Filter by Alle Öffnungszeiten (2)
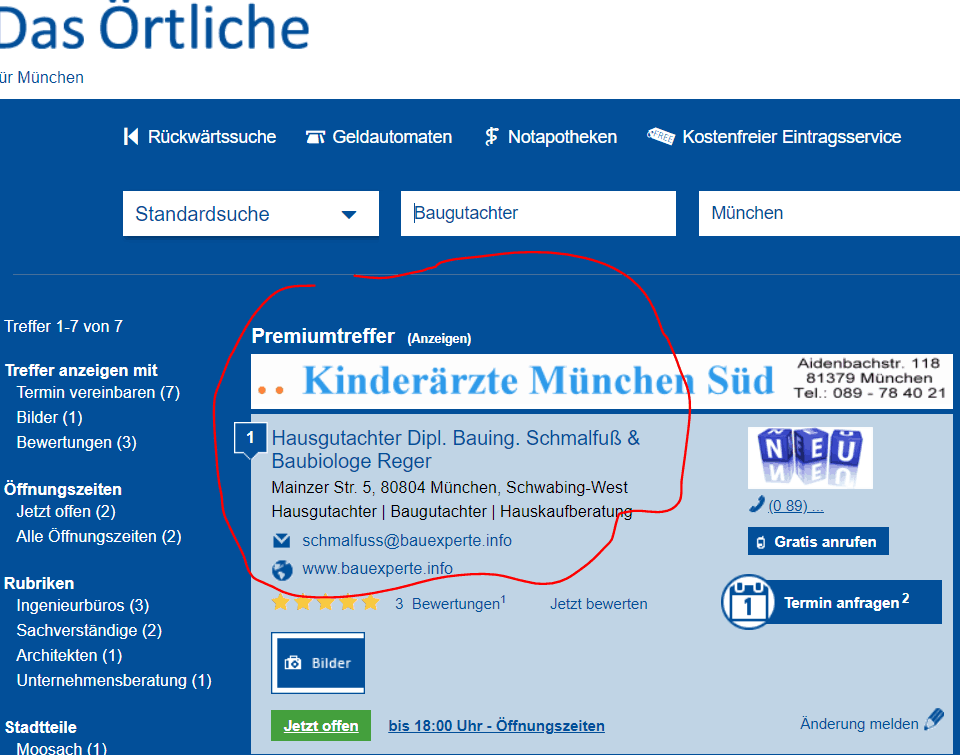 pyautogui.click(x=99, y=536)
